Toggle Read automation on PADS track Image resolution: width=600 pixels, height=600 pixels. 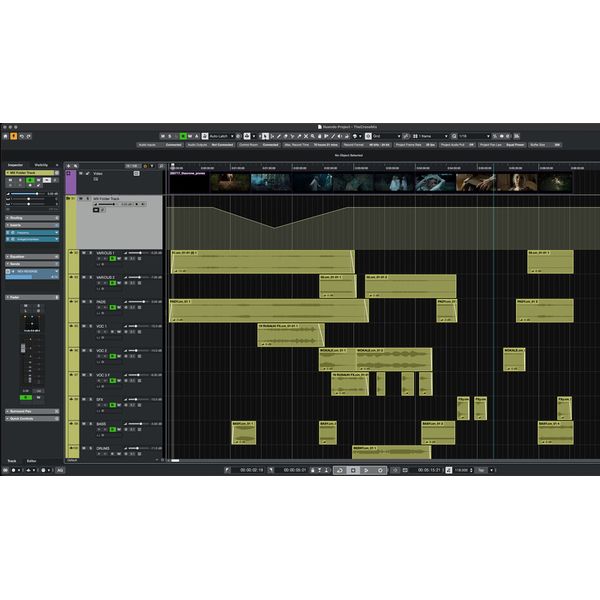(113, 308)
